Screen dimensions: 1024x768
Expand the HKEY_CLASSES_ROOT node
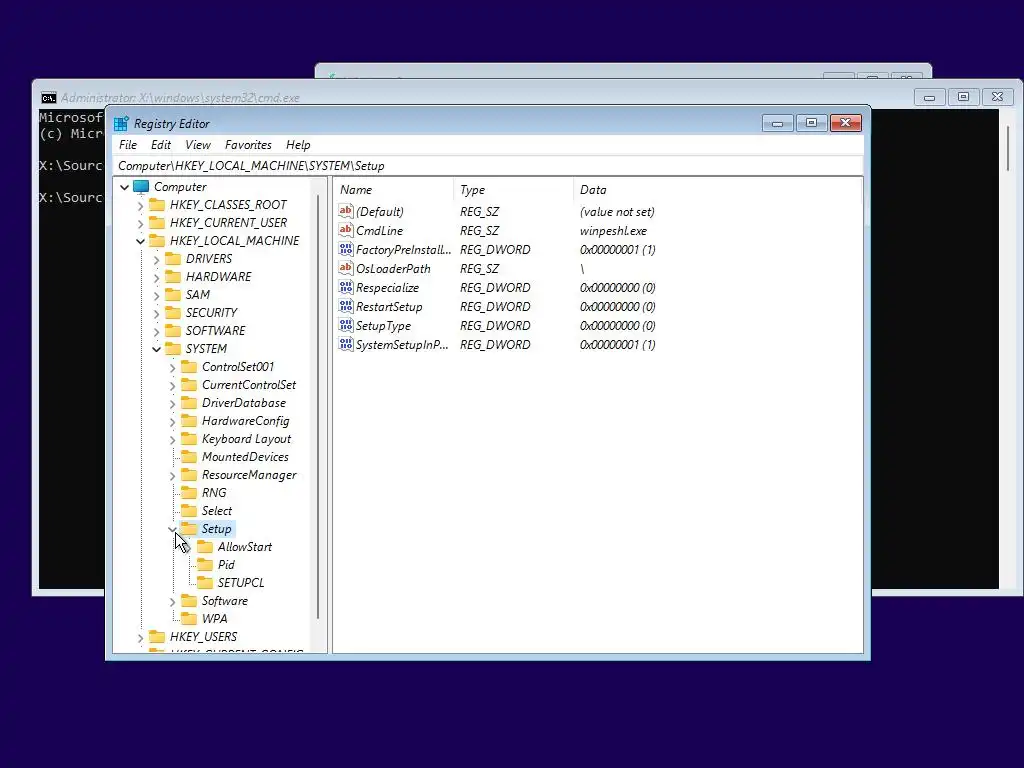[x=140, y=206]
